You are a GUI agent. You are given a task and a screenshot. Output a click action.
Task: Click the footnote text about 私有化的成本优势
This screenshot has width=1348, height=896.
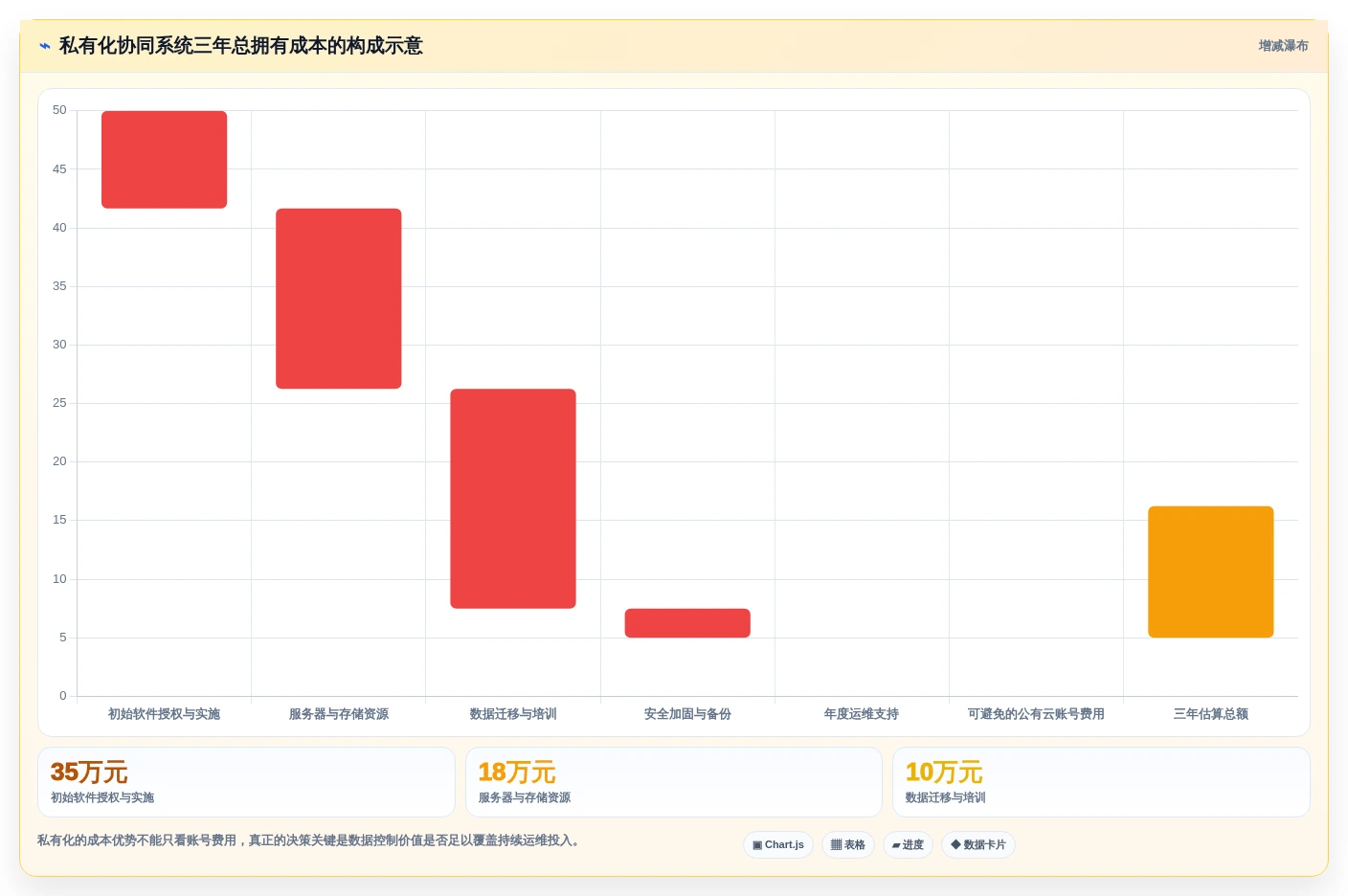308,840
